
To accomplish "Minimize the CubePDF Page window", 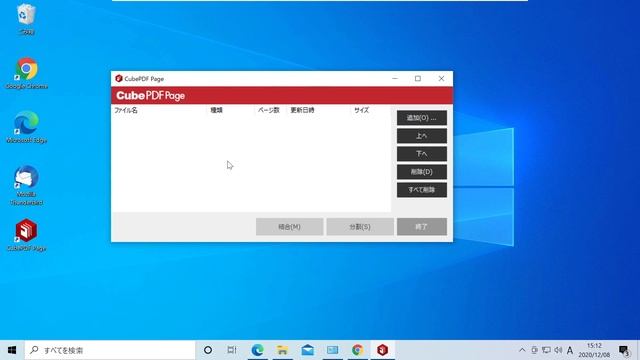I will click(395, 78).
